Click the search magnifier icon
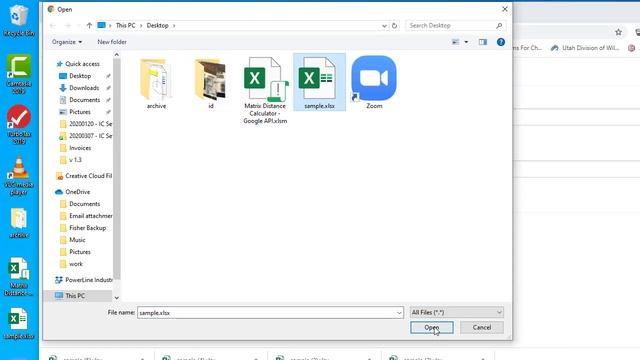This screenshot has height=360, width=640. (x=499, y=25)
